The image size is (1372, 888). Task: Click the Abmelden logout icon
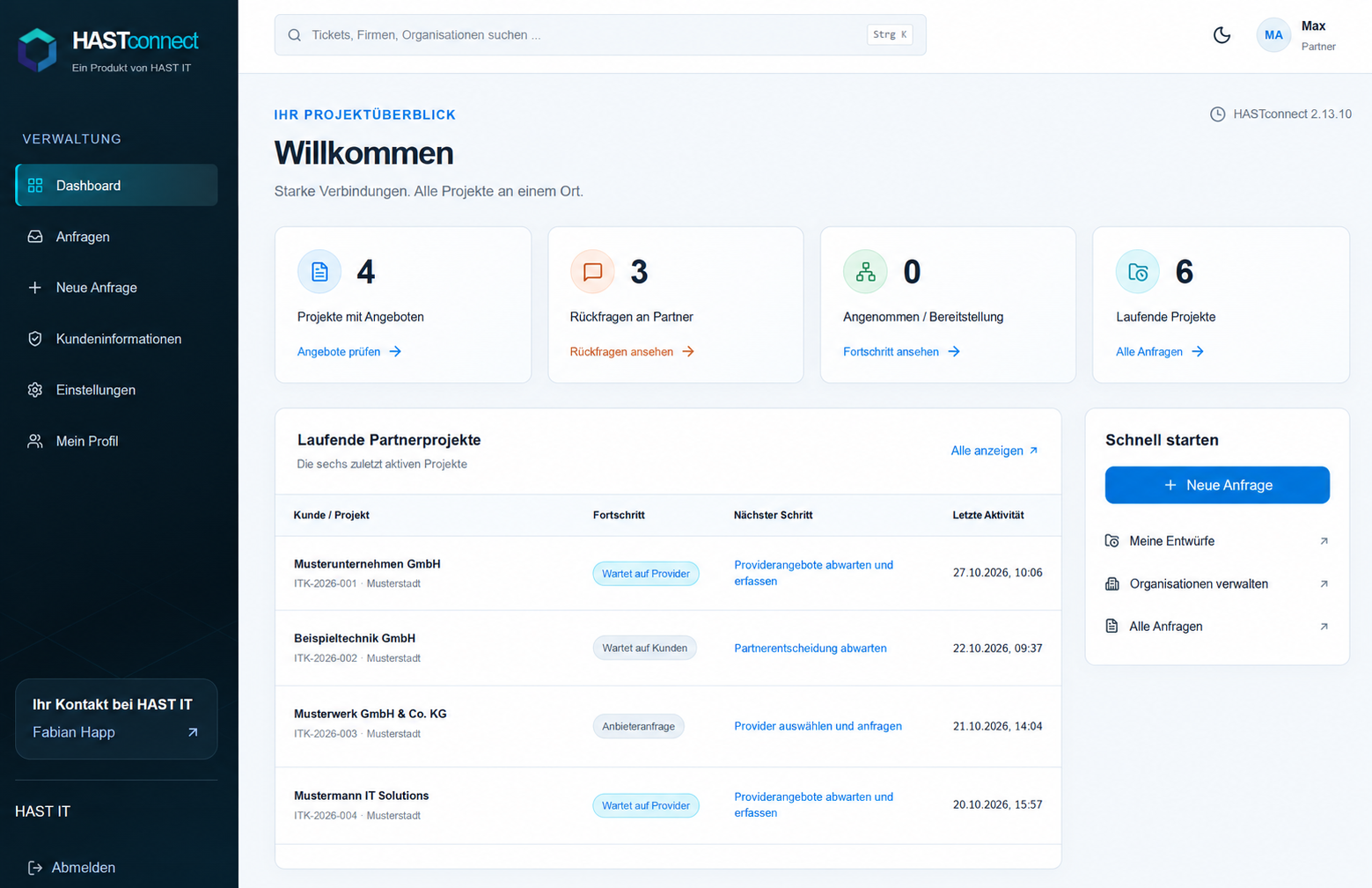(35, 868)
